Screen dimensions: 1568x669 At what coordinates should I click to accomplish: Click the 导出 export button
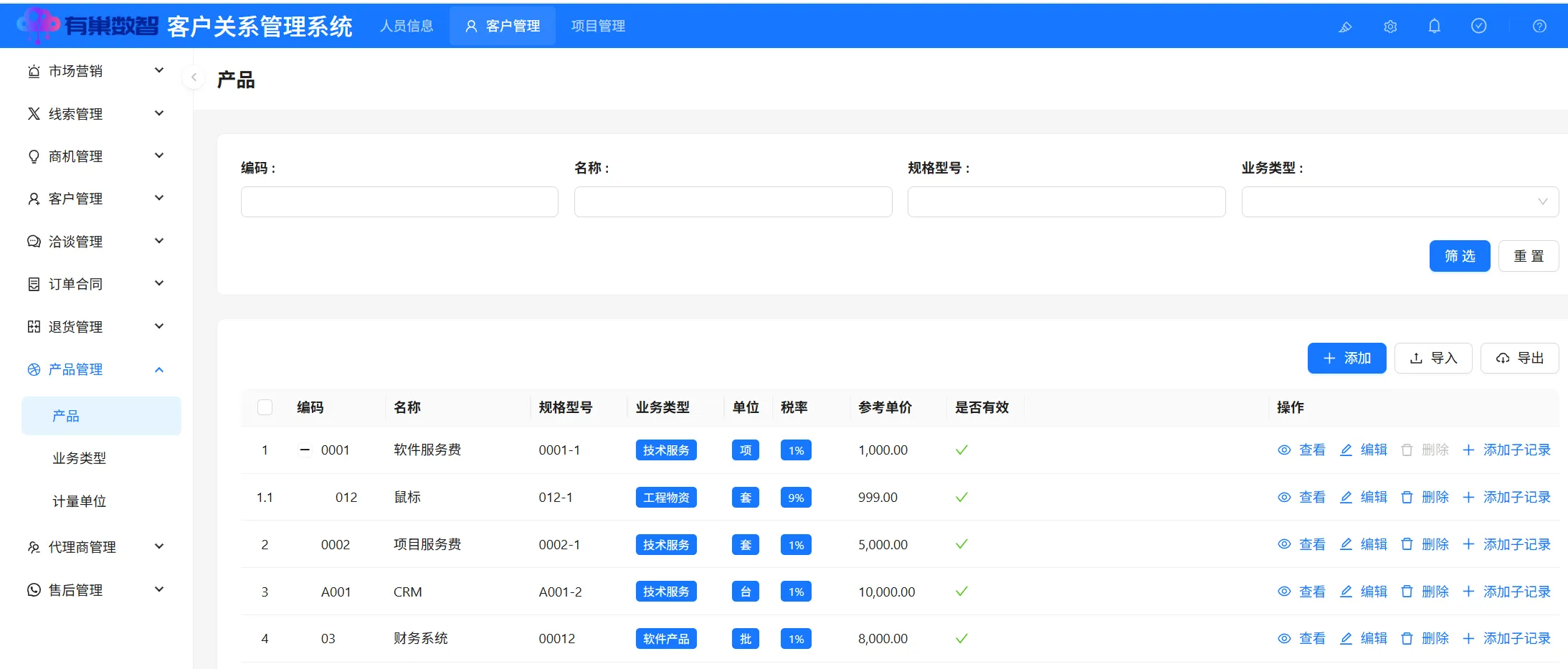[1519, 358]
